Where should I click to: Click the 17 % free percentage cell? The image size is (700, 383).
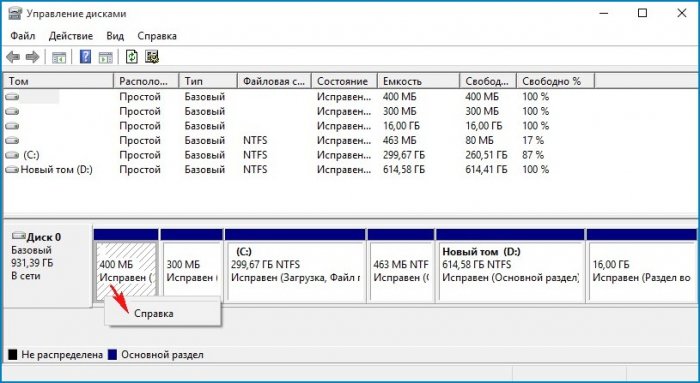[533, 141]
